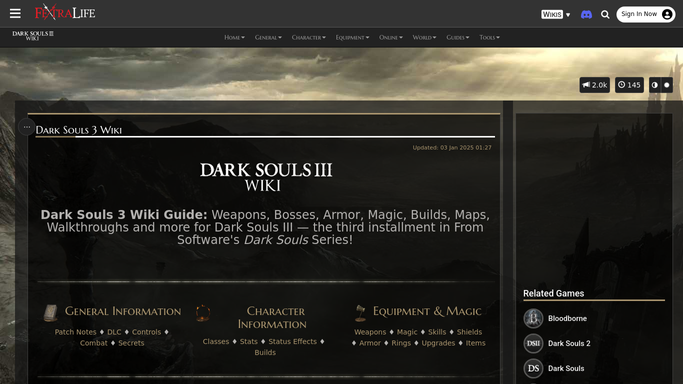The image size is (683, 384).
Task: Open search with the magnifier icon
Action: click(605, 15)
